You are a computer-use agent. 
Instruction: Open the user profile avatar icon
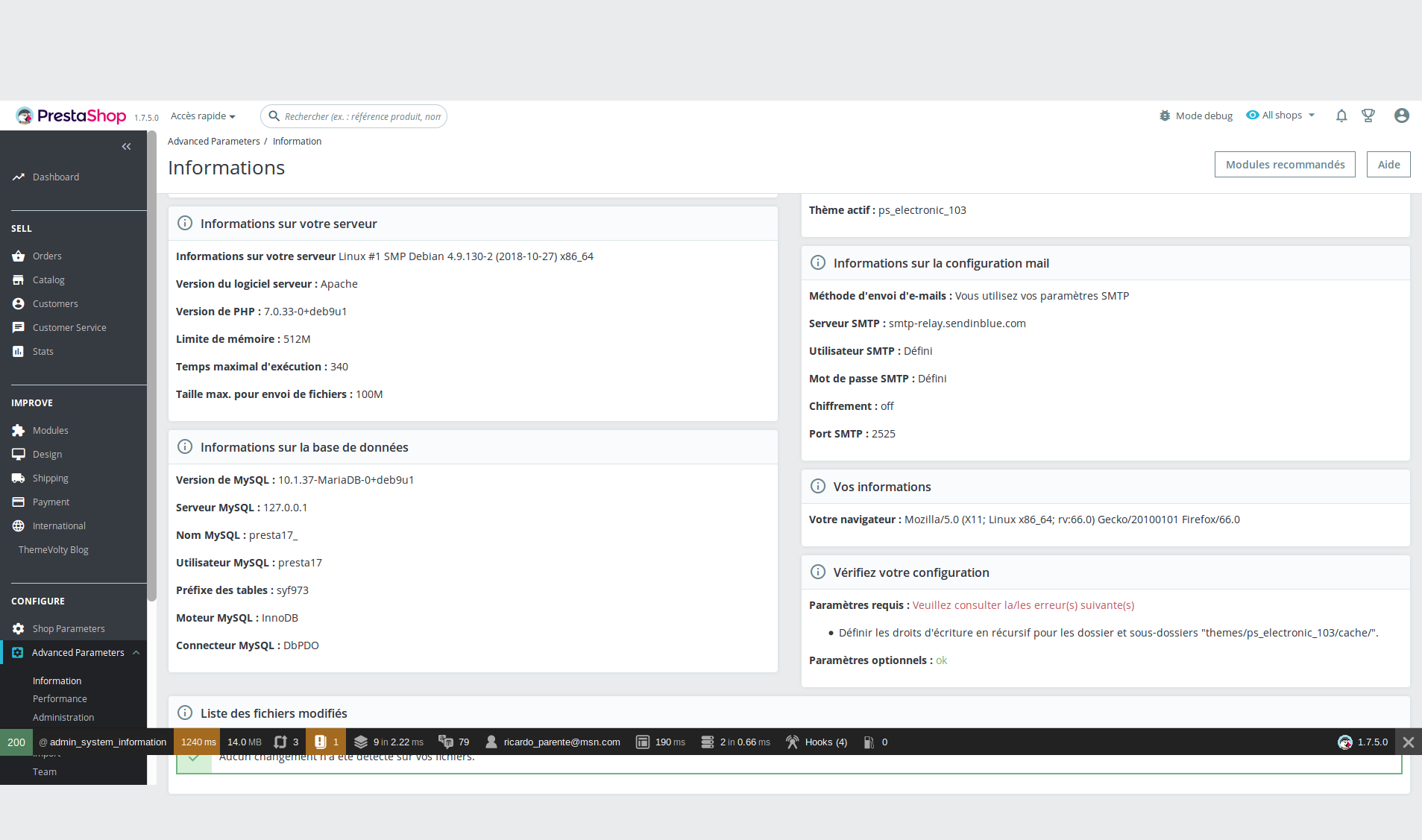click(x=1402, y=116)
